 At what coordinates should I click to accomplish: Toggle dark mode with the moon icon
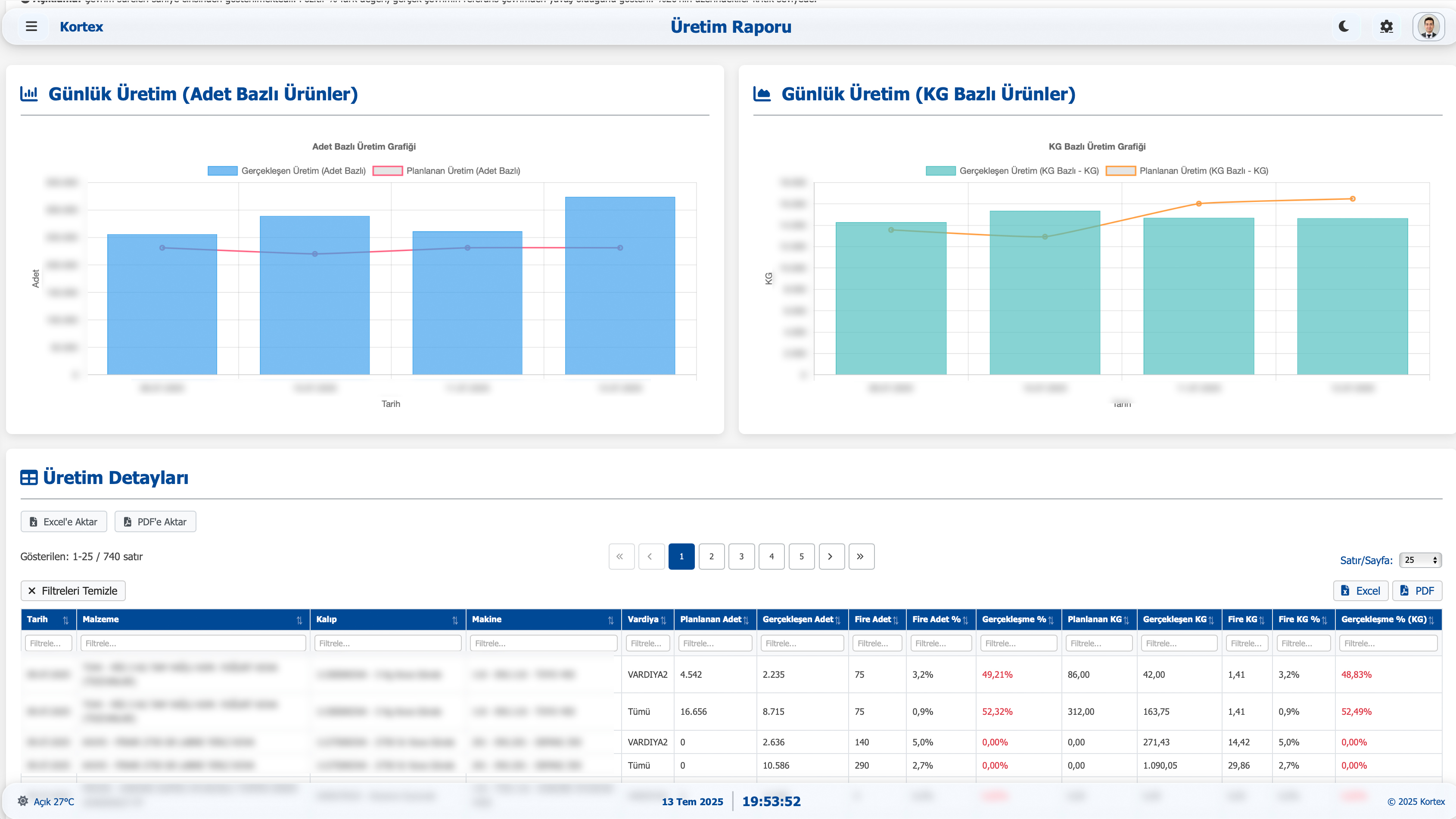[x=1344, y=27]
